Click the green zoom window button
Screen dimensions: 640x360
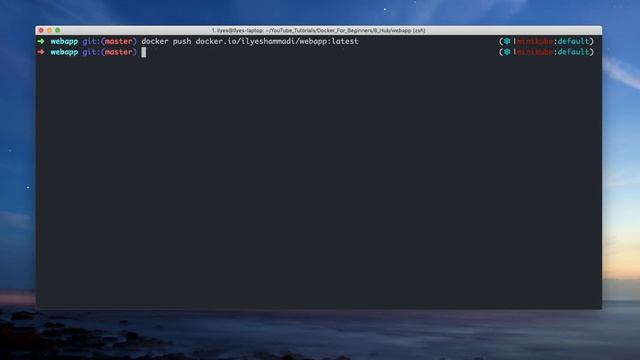58,30
